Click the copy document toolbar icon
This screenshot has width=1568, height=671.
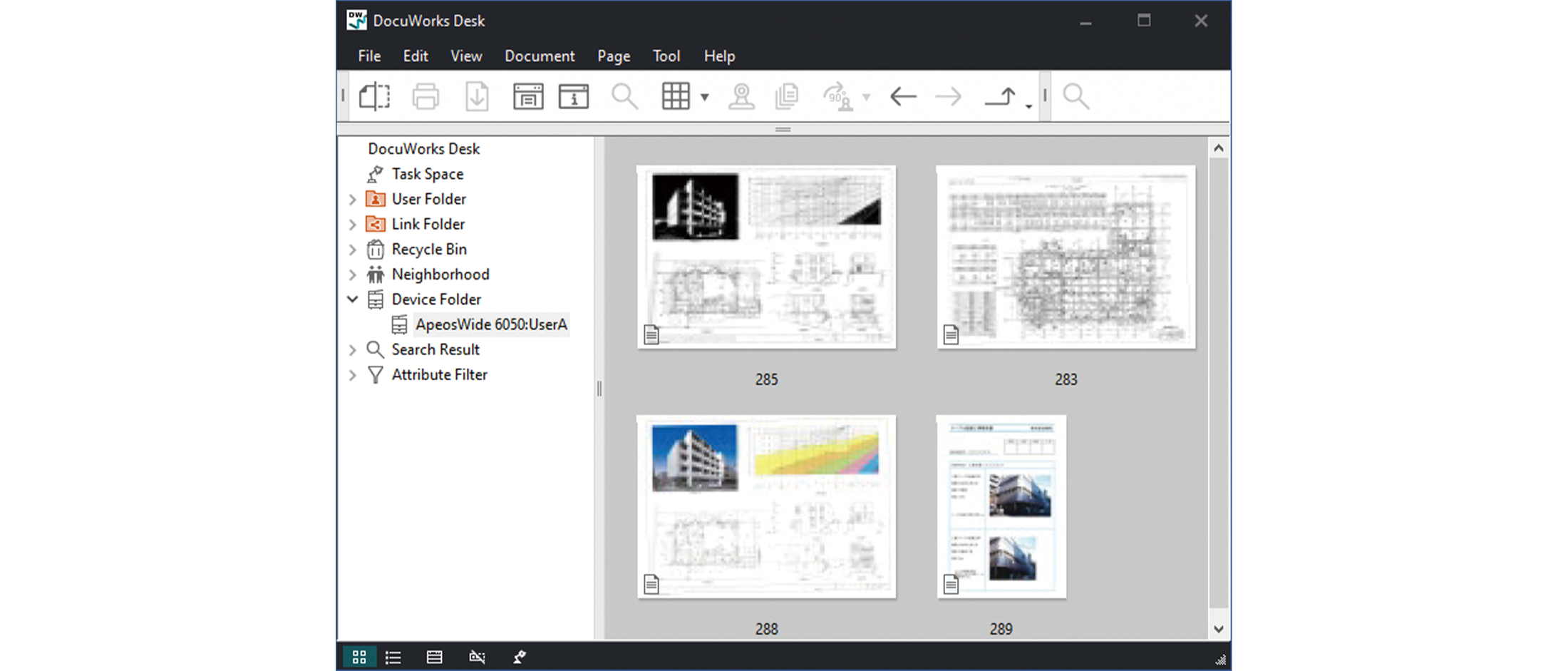click(787, 96)
